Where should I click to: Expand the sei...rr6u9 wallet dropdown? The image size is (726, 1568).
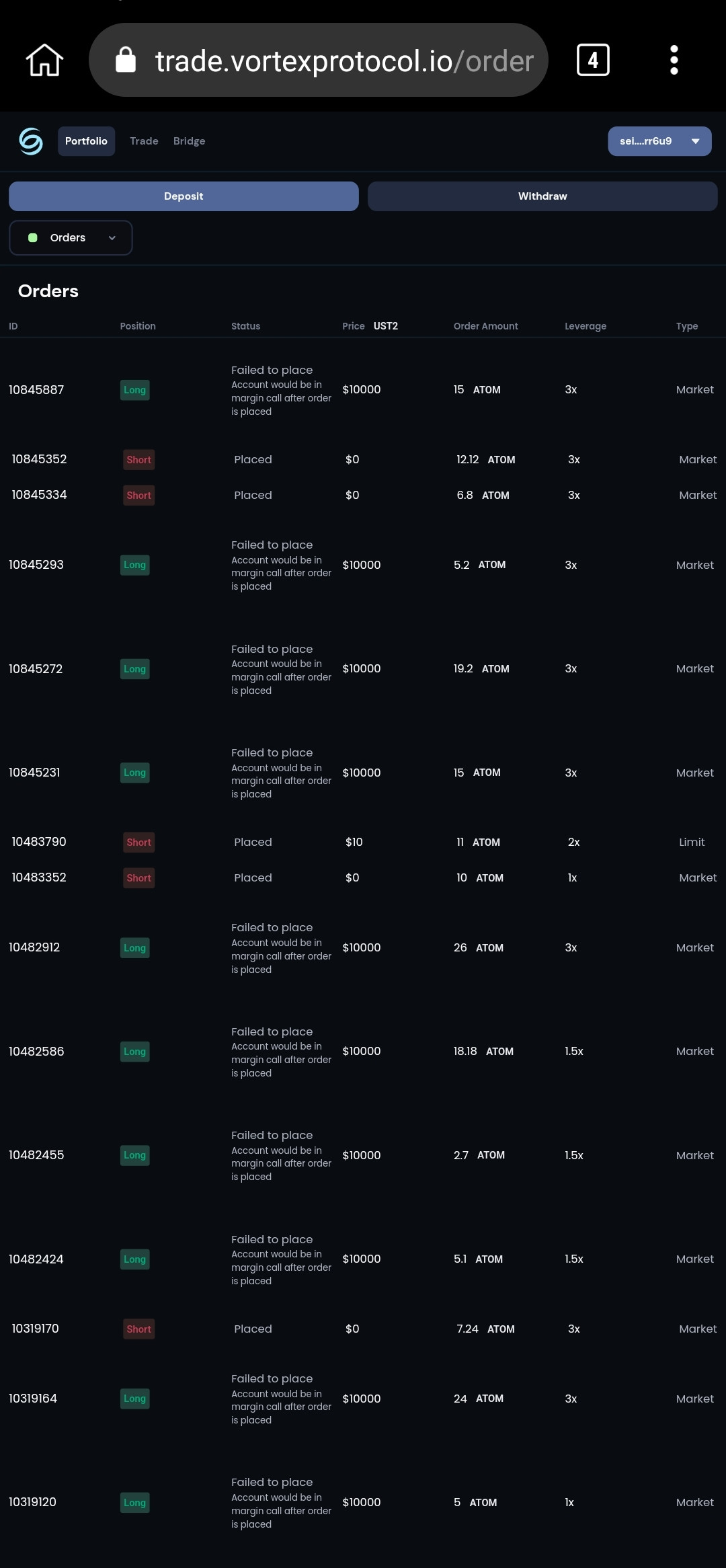[x=659, y=141]
